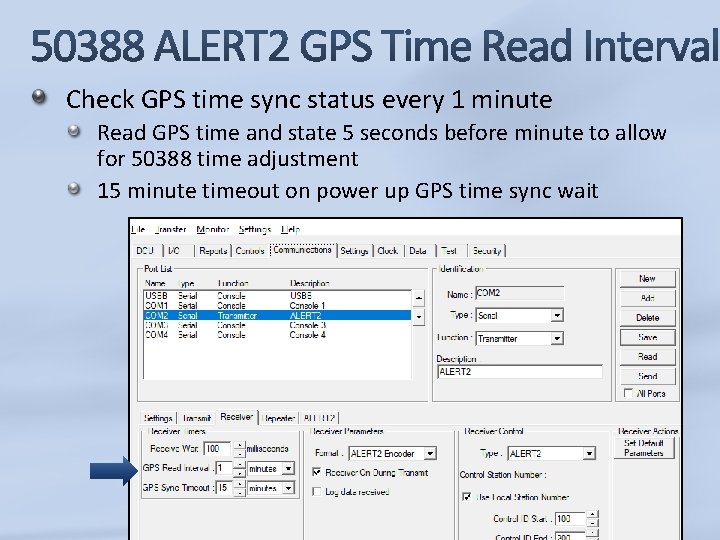Image resolution: width=720 pixels, height=540 pixels.
Task: Click the Delete button
Action: [647, 318]
